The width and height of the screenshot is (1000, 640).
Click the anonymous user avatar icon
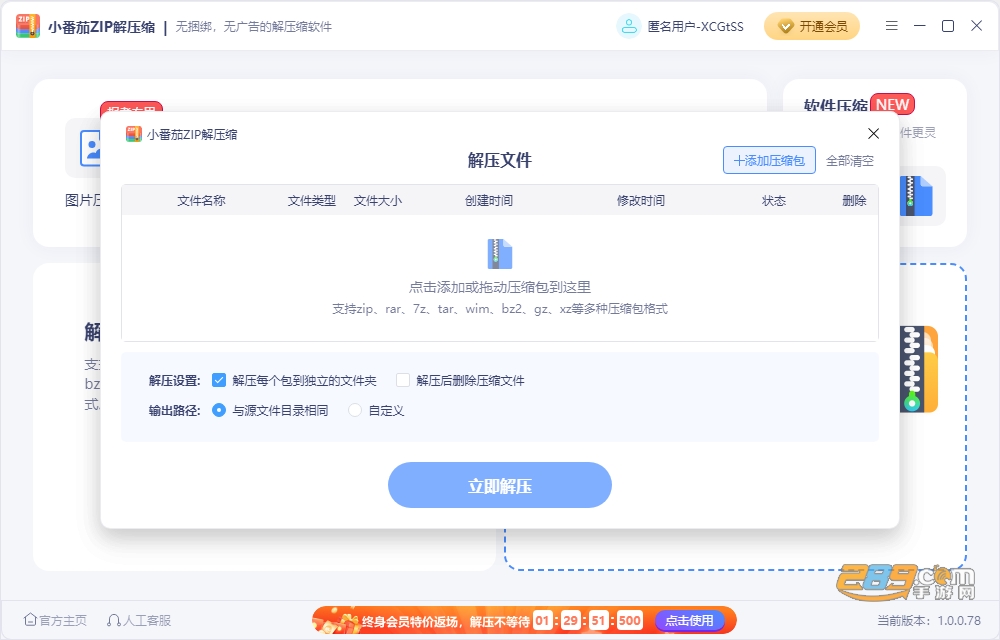(x=629, y=26)
